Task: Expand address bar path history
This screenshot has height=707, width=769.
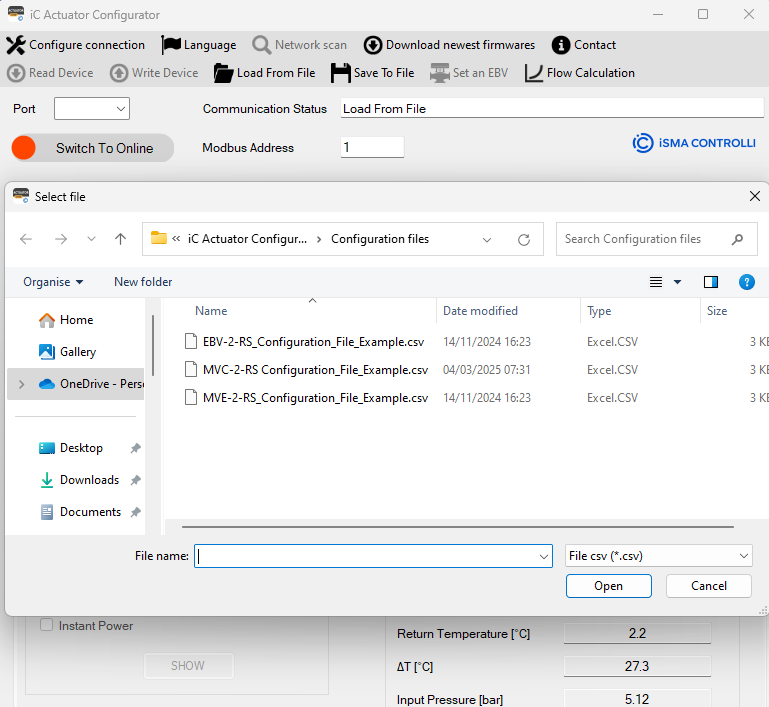Action: 487,240
